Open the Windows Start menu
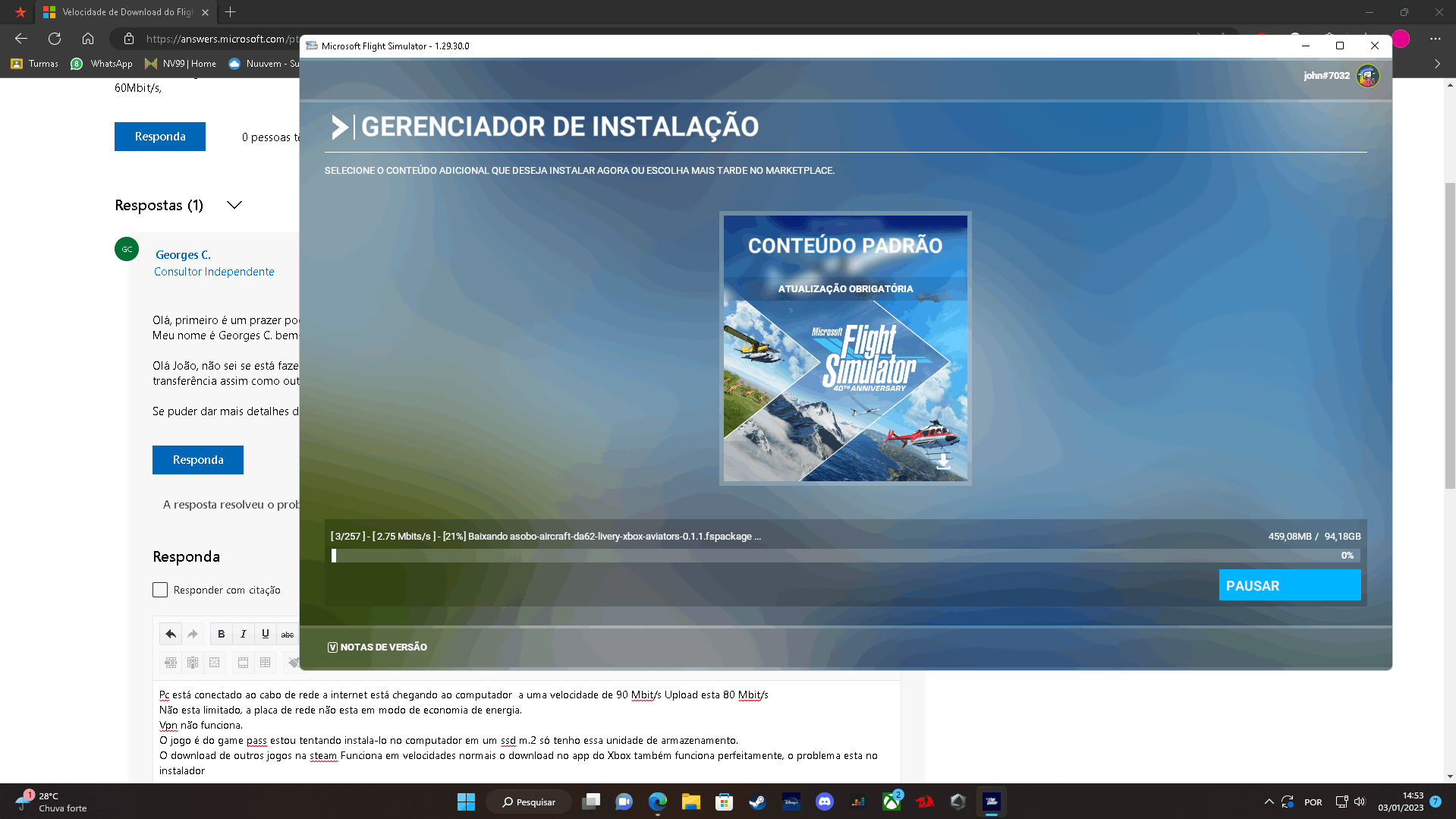Image resolution: width=1456 pixels, height=819 pixels. (466, 802)
